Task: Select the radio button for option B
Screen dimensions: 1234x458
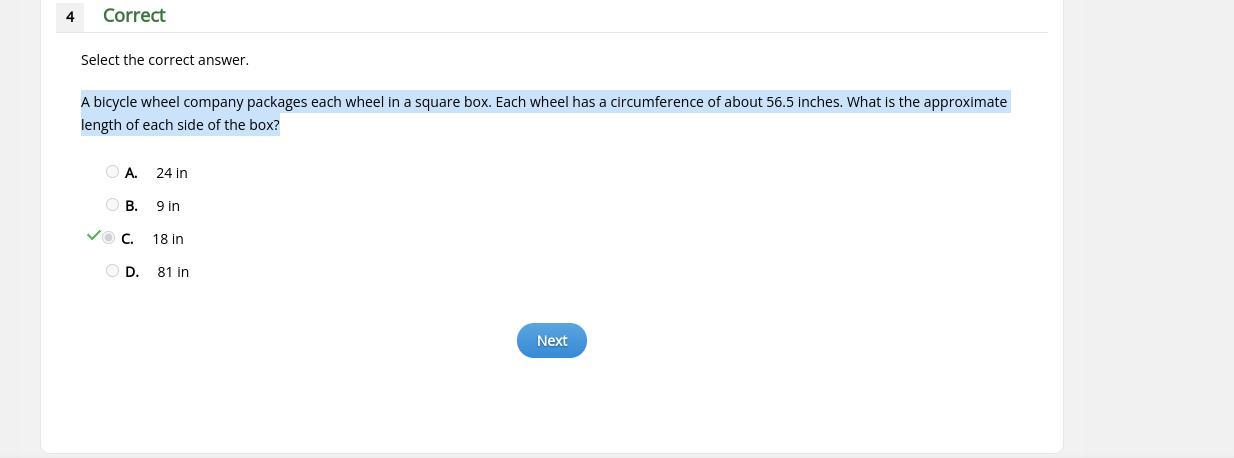Action: pyautogui.click(x=112, y=205)
